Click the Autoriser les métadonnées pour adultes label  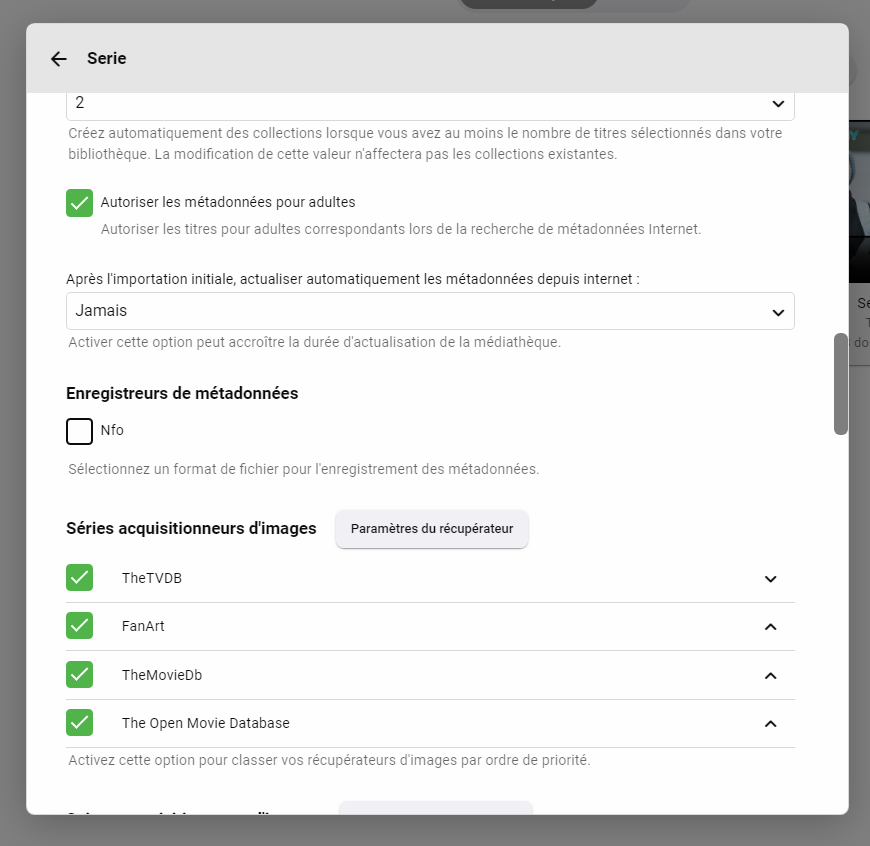(x=228, y=202)
